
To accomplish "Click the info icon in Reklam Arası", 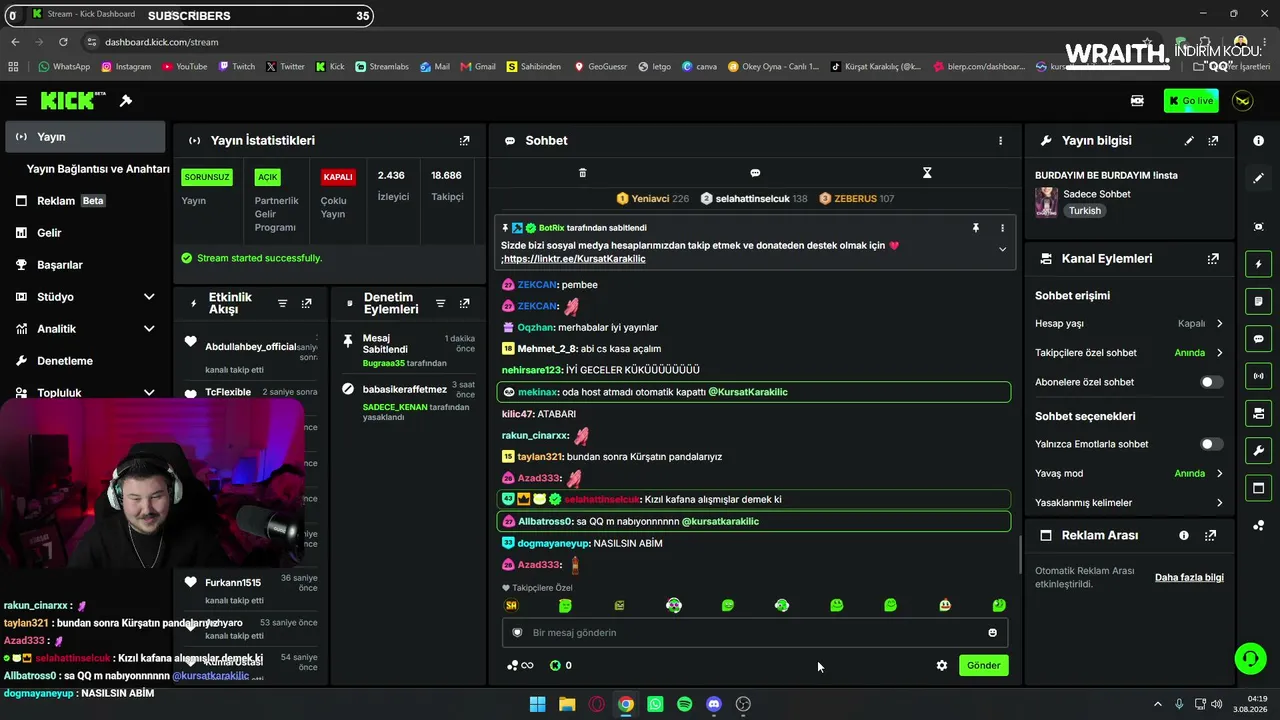I will point(1184,536).
